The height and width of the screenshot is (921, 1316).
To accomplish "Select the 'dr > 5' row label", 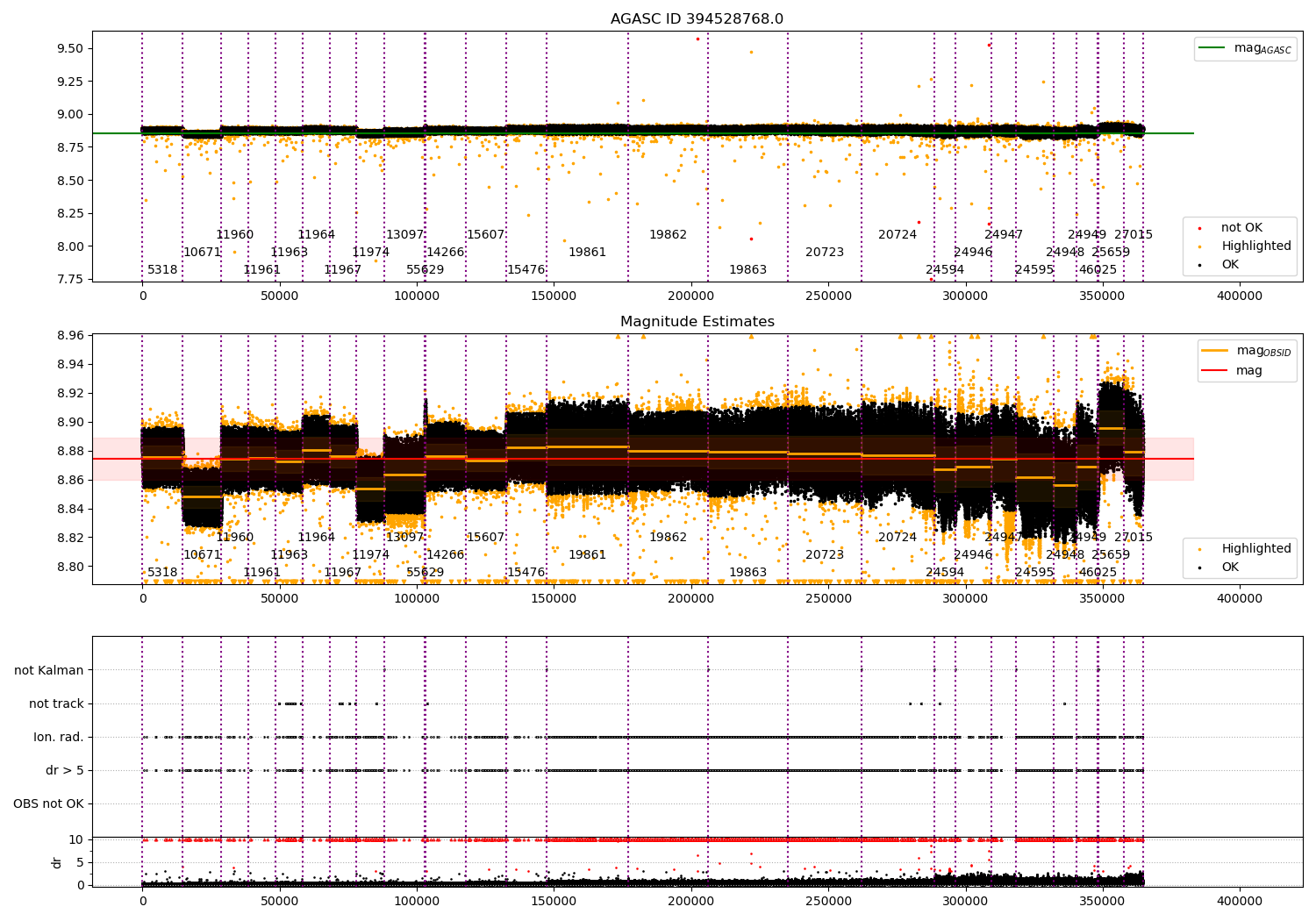I will click(x=65, y=771).
